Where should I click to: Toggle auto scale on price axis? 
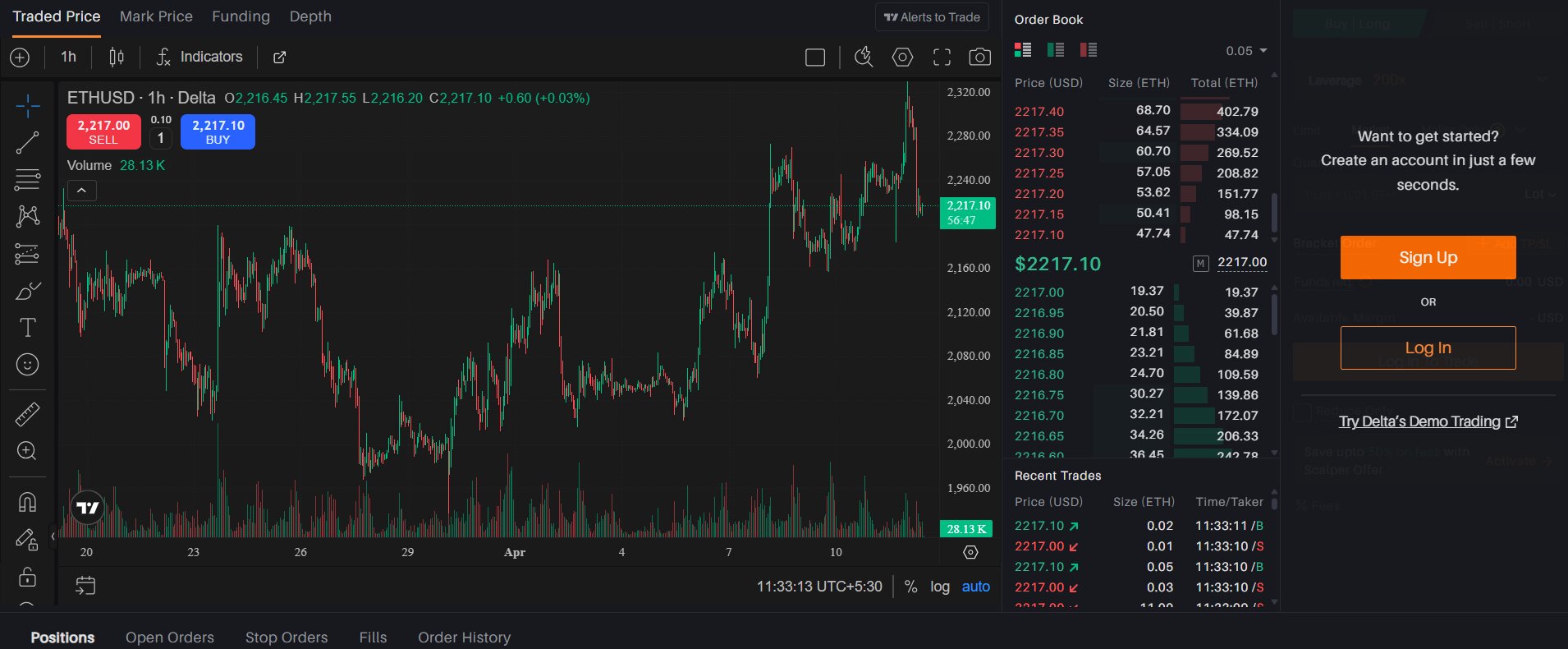tap(975, 587)
